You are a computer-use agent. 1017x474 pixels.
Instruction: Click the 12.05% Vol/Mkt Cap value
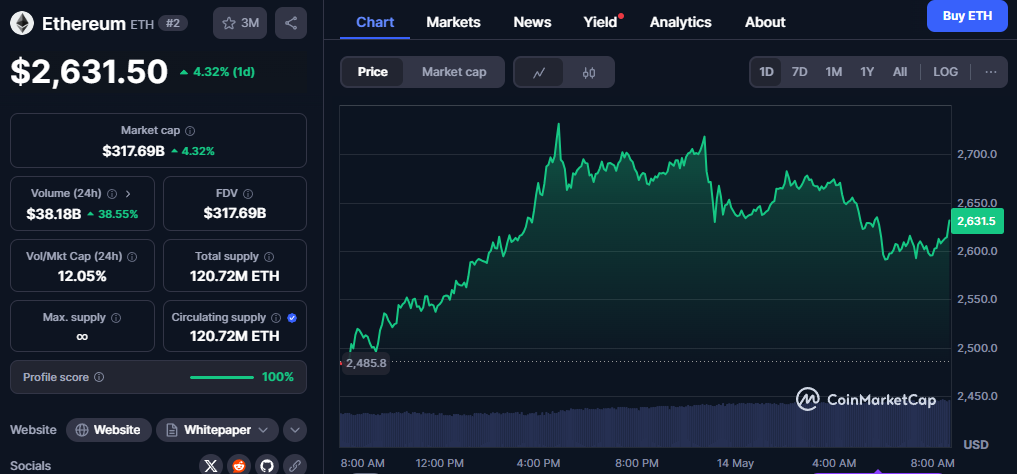(82, 276)
